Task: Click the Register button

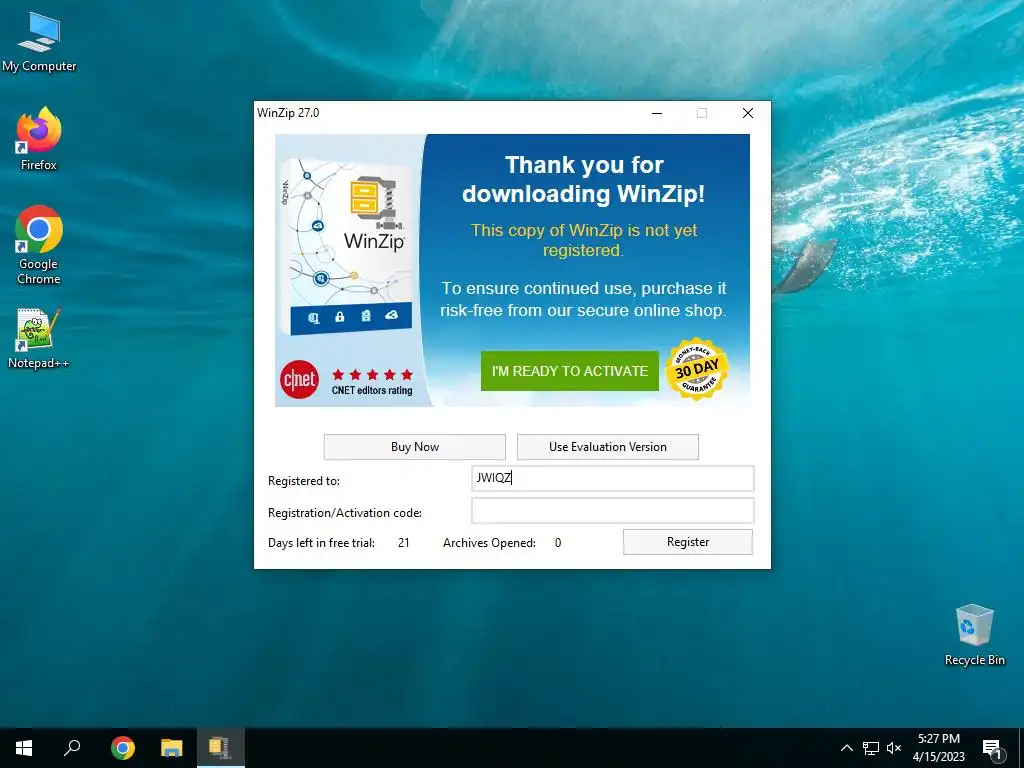Action: coord(688,542)
